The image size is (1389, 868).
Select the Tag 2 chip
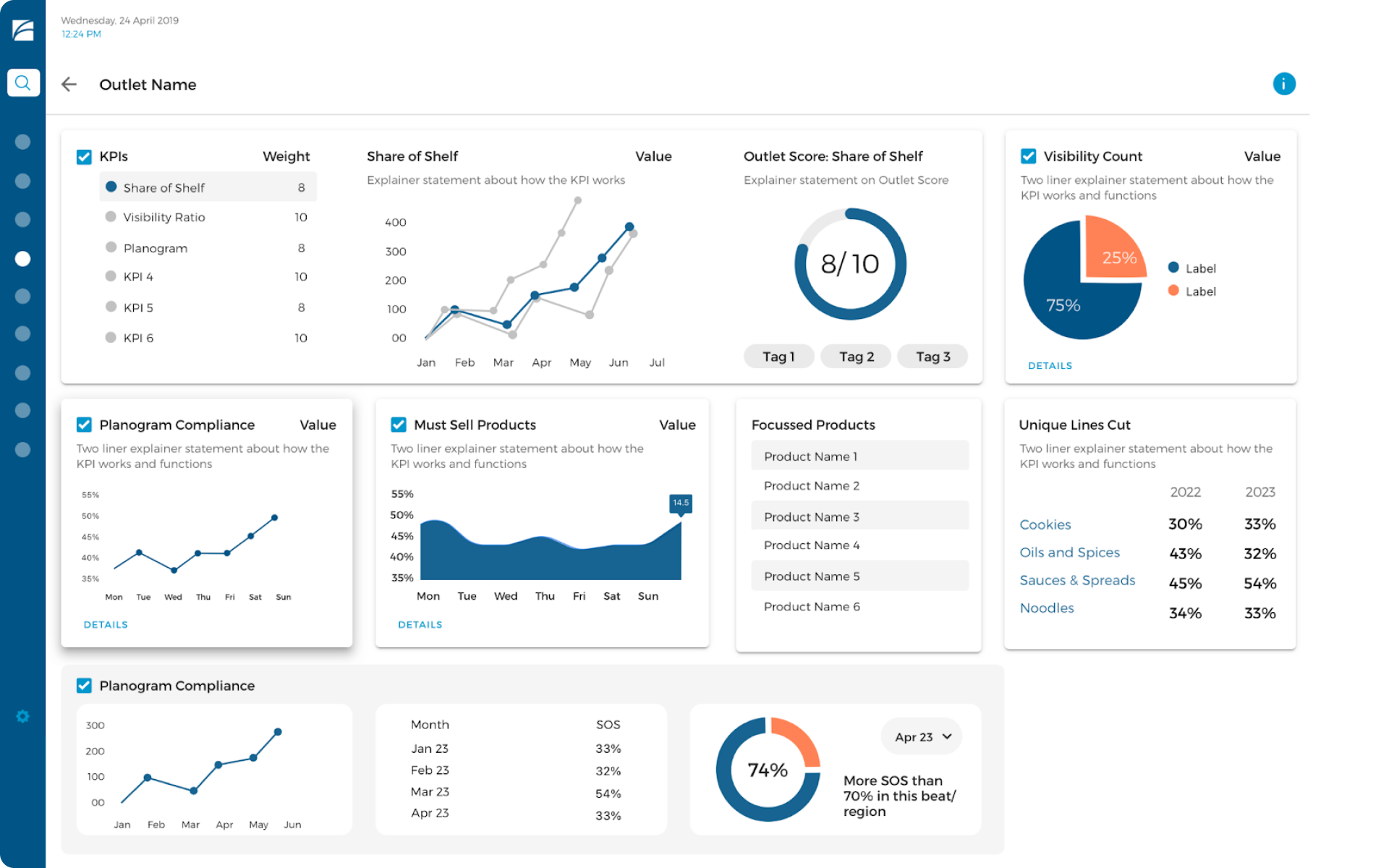coord(855,356)
